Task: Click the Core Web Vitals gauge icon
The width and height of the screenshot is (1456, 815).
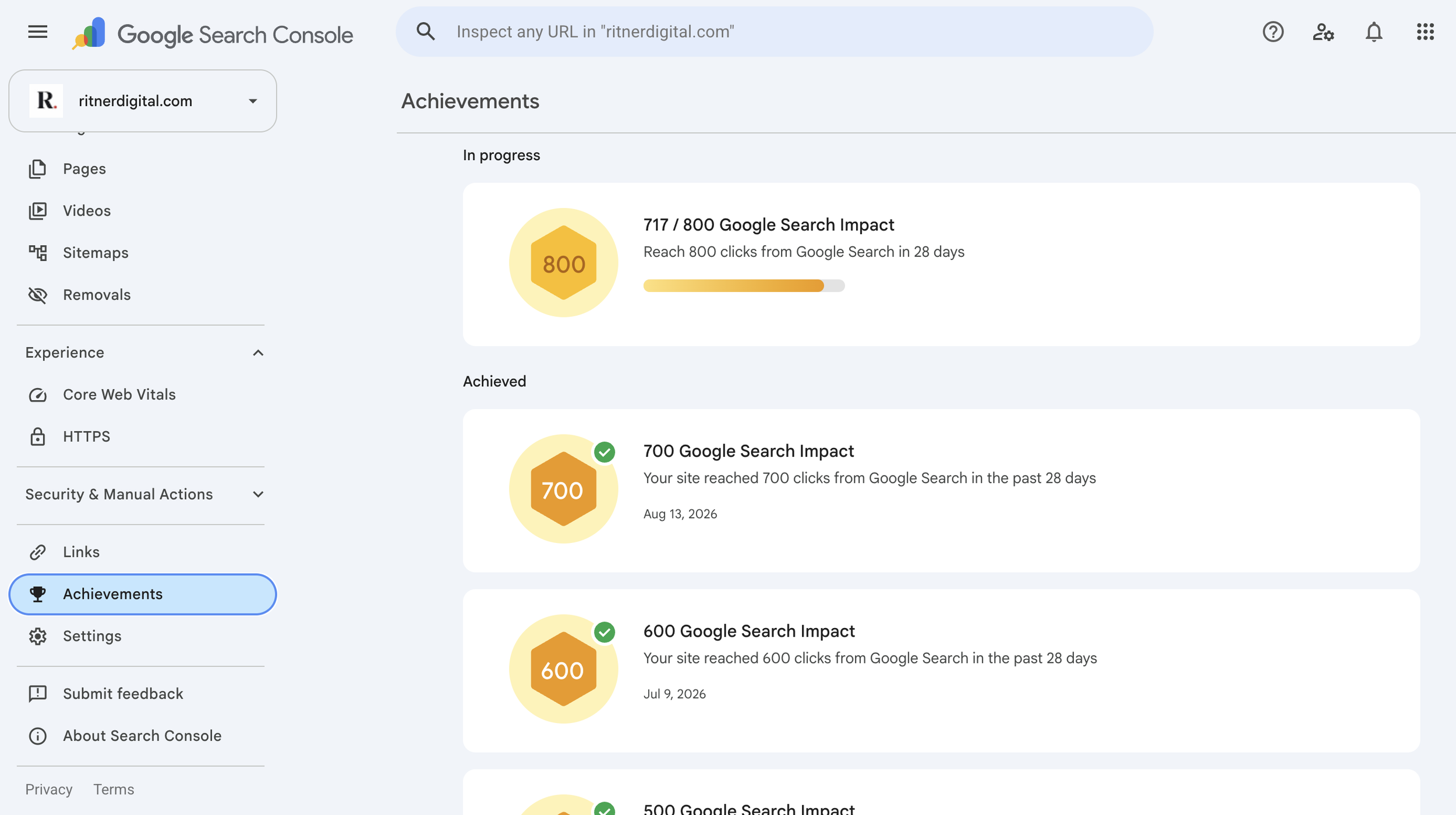Action: click(38, 395)
